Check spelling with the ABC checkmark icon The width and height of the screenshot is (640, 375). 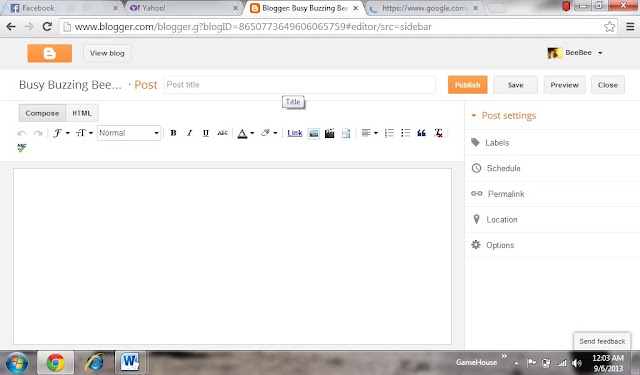click(x=22, y=148)
